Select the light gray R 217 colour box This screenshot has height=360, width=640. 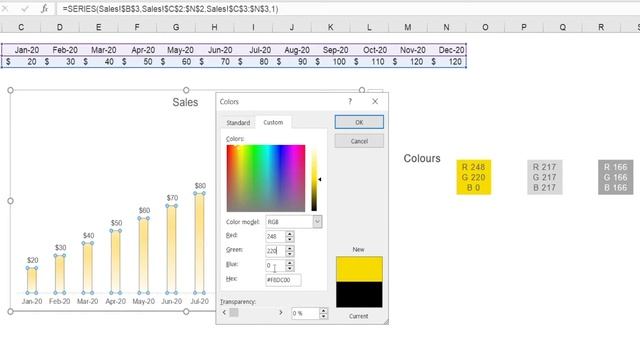(544, 177)
